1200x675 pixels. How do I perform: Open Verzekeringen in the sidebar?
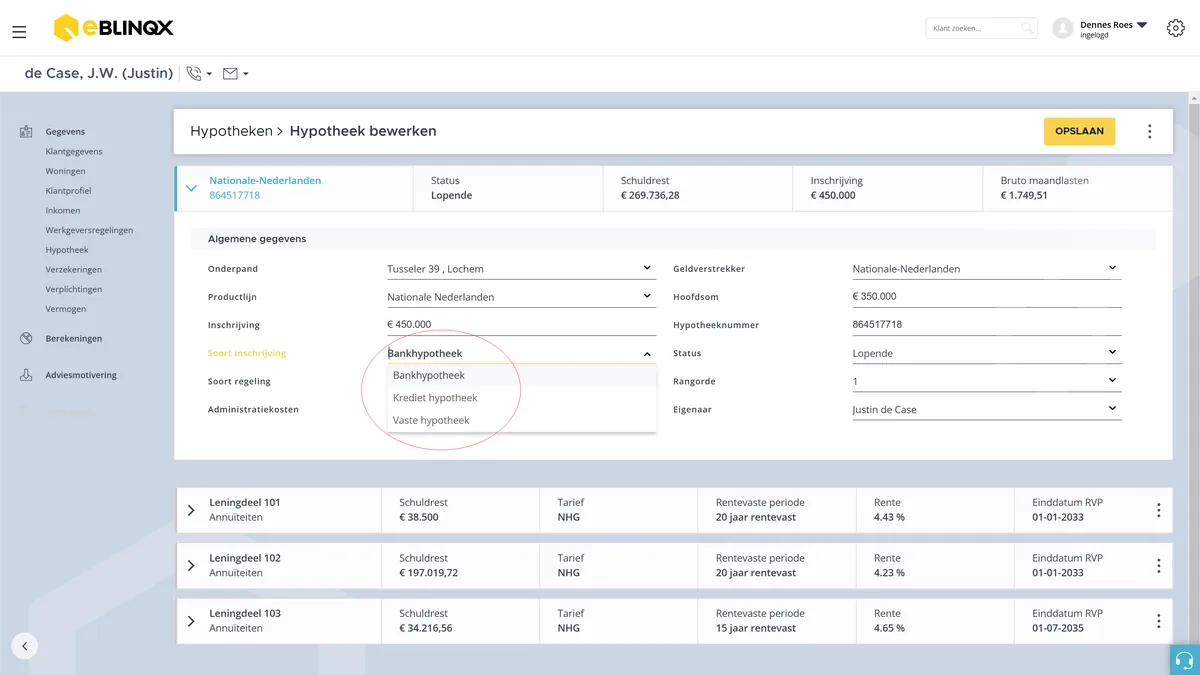[74, 270]
